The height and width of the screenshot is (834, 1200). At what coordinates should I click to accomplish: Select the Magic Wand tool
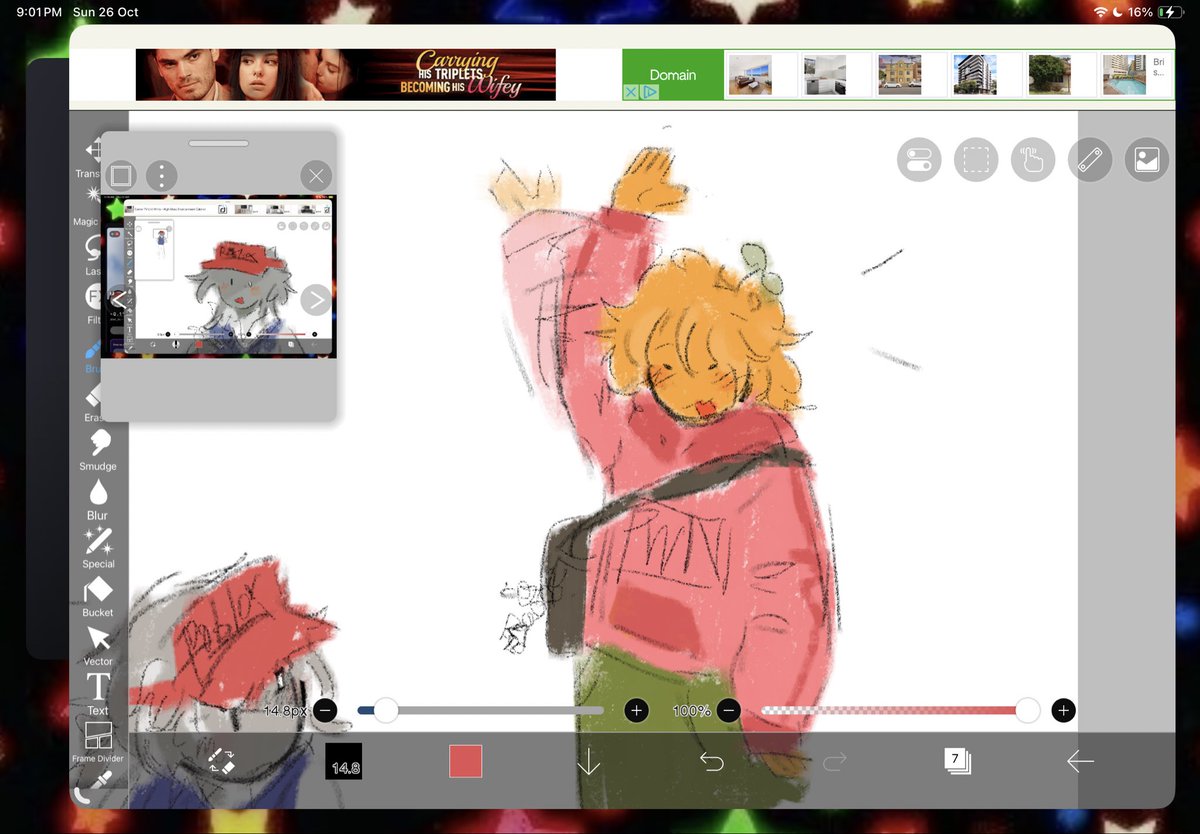[92, 204]
